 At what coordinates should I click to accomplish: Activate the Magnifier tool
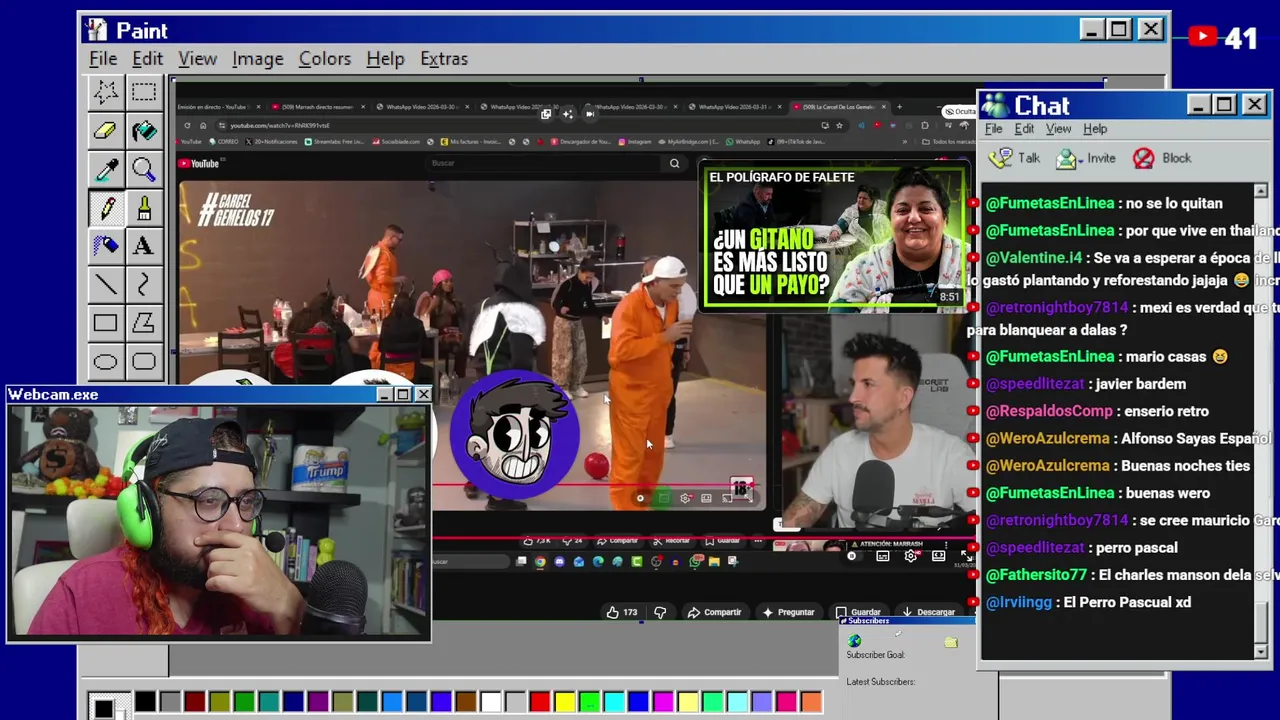(144, 170)
